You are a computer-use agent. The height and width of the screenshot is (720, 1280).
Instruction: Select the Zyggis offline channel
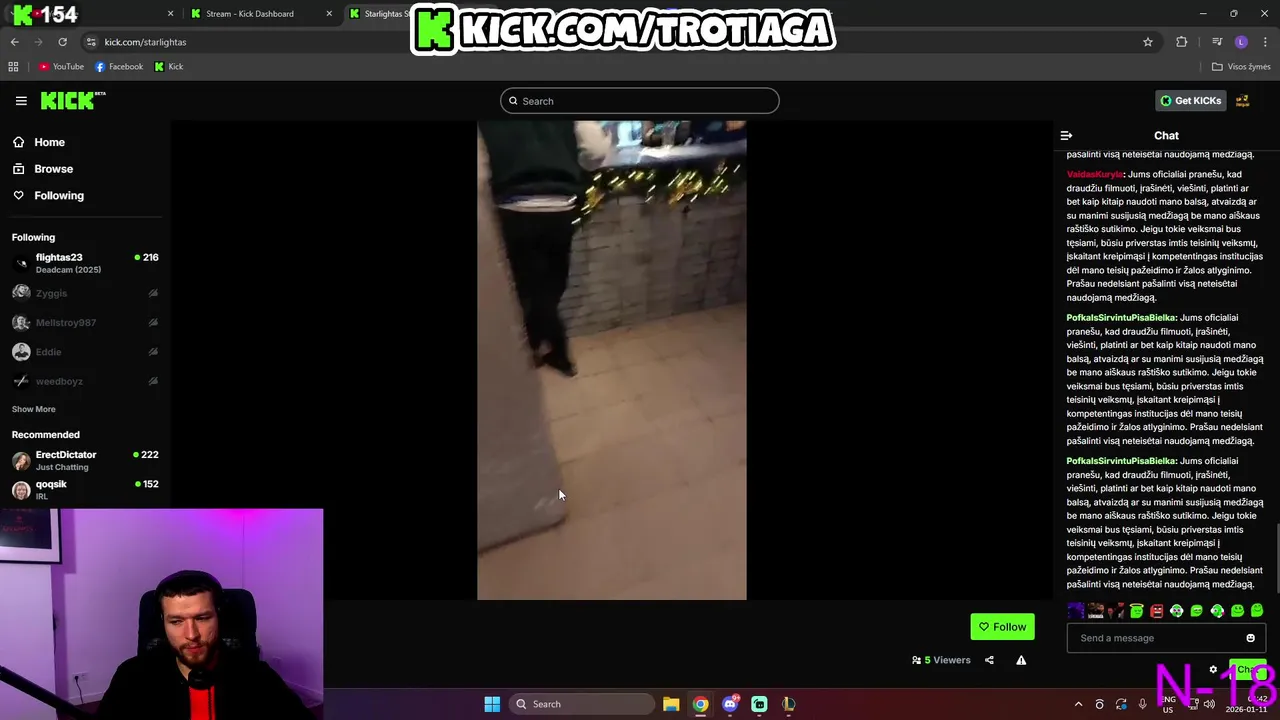click(x=85, y=293)
